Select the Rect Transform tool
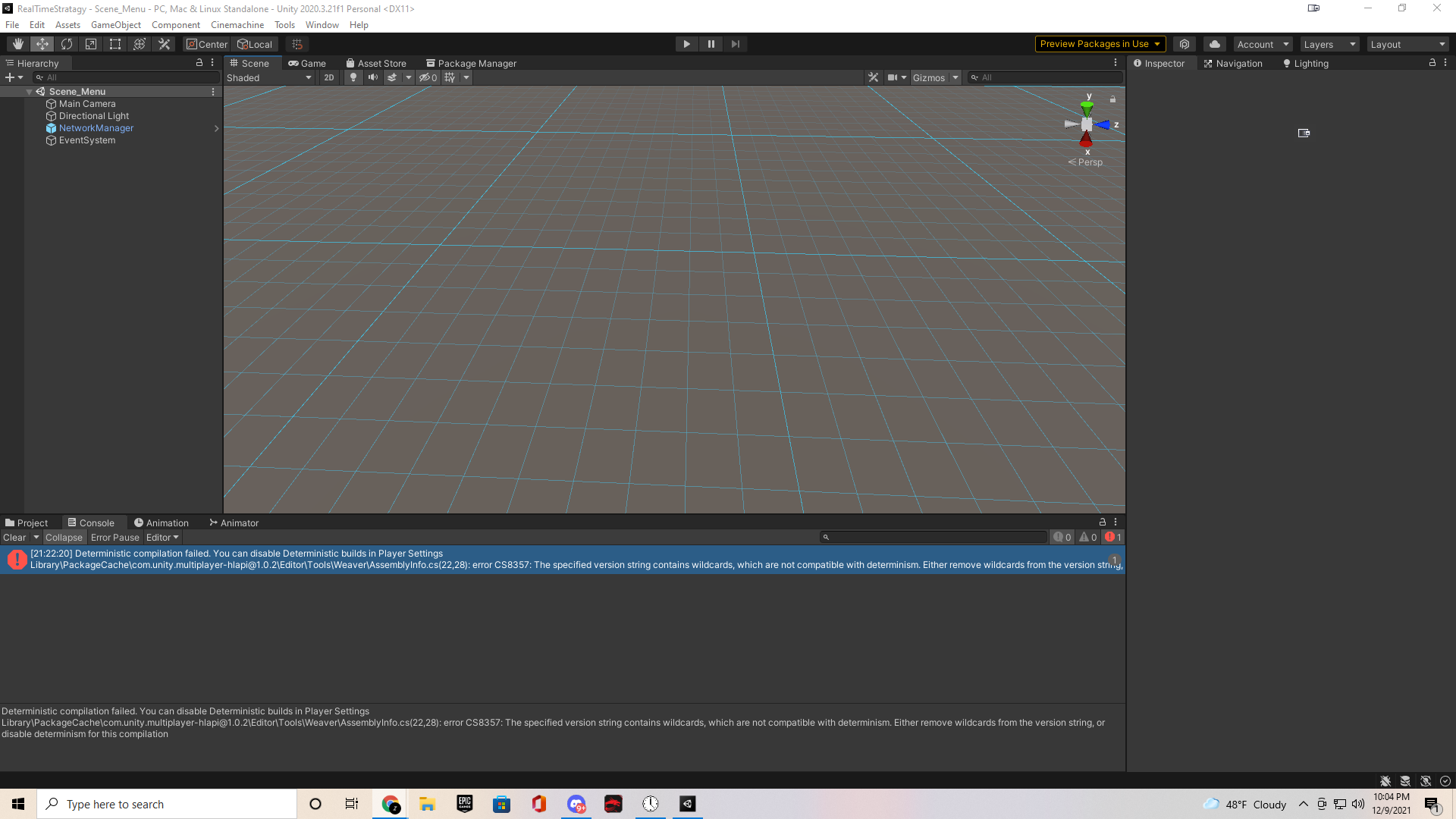Image resolution: width=1456 pixels, height=819 pixels. pyautogui.click(x=115, y=44)
